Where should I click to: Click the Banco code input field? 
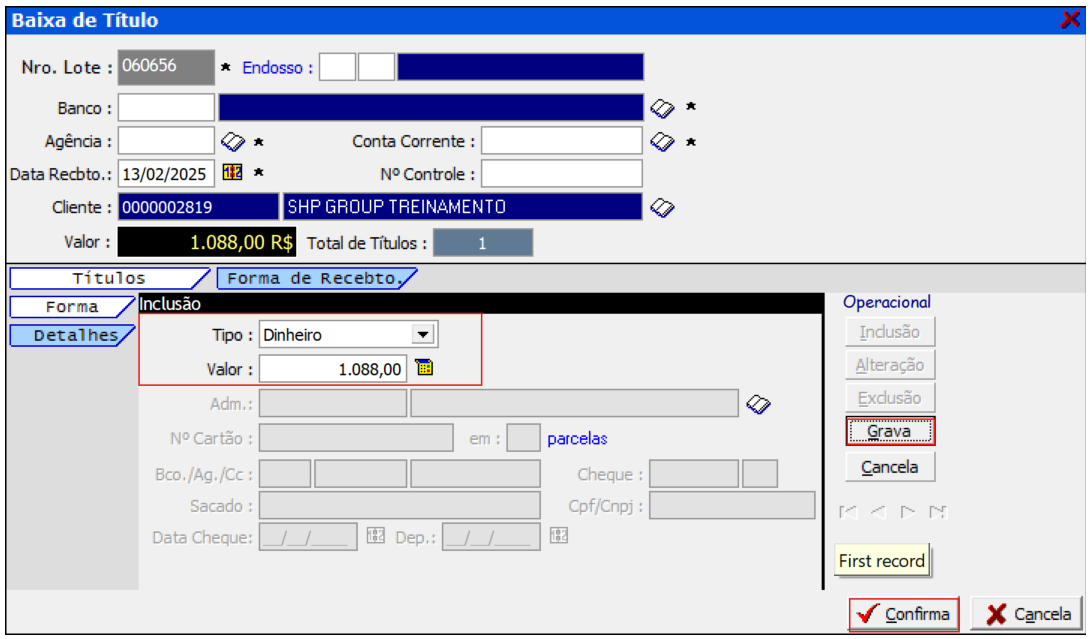[166, 107]
